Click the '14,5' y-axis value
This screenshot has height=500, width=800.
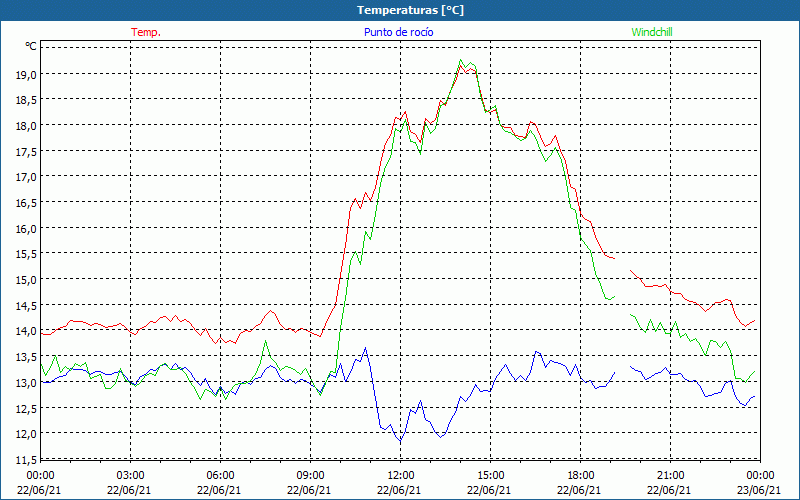[x=28, y=306]
